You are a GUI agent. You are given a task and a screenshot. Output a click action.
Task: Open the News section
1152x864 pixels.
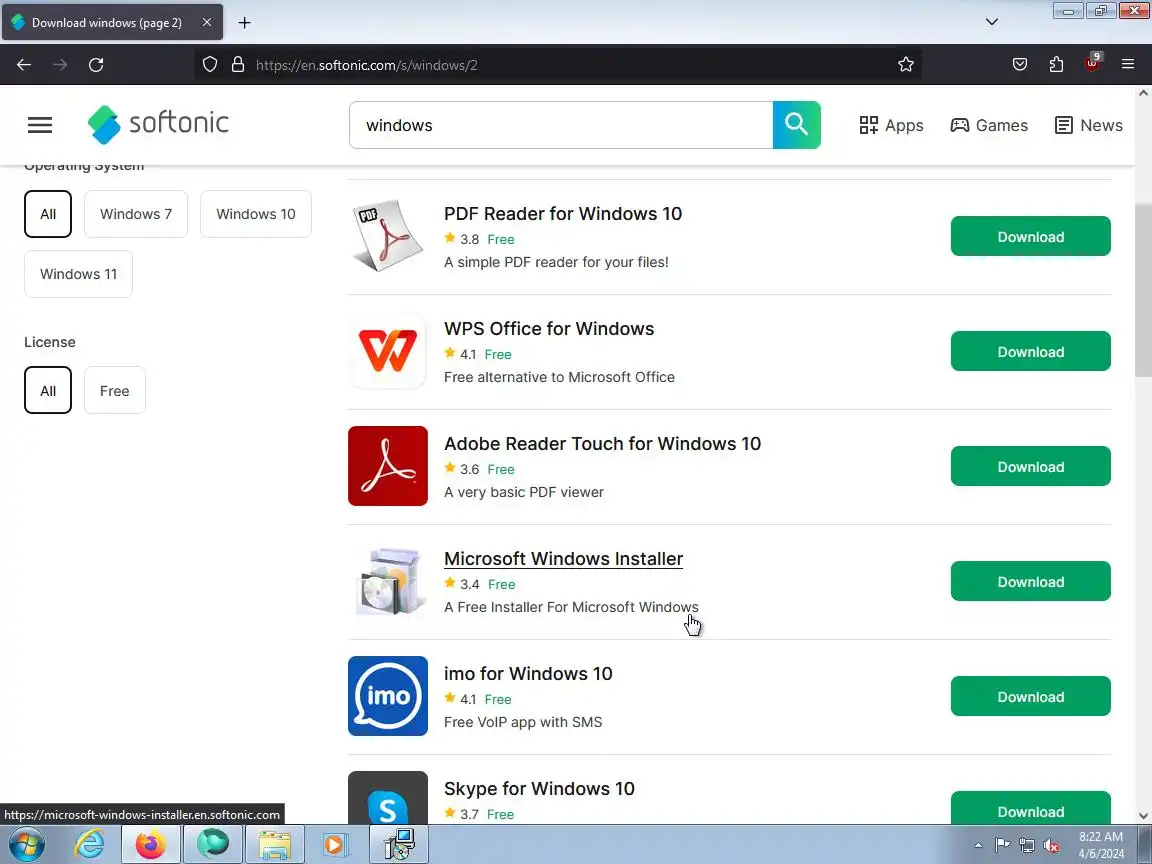(1089, 126)
